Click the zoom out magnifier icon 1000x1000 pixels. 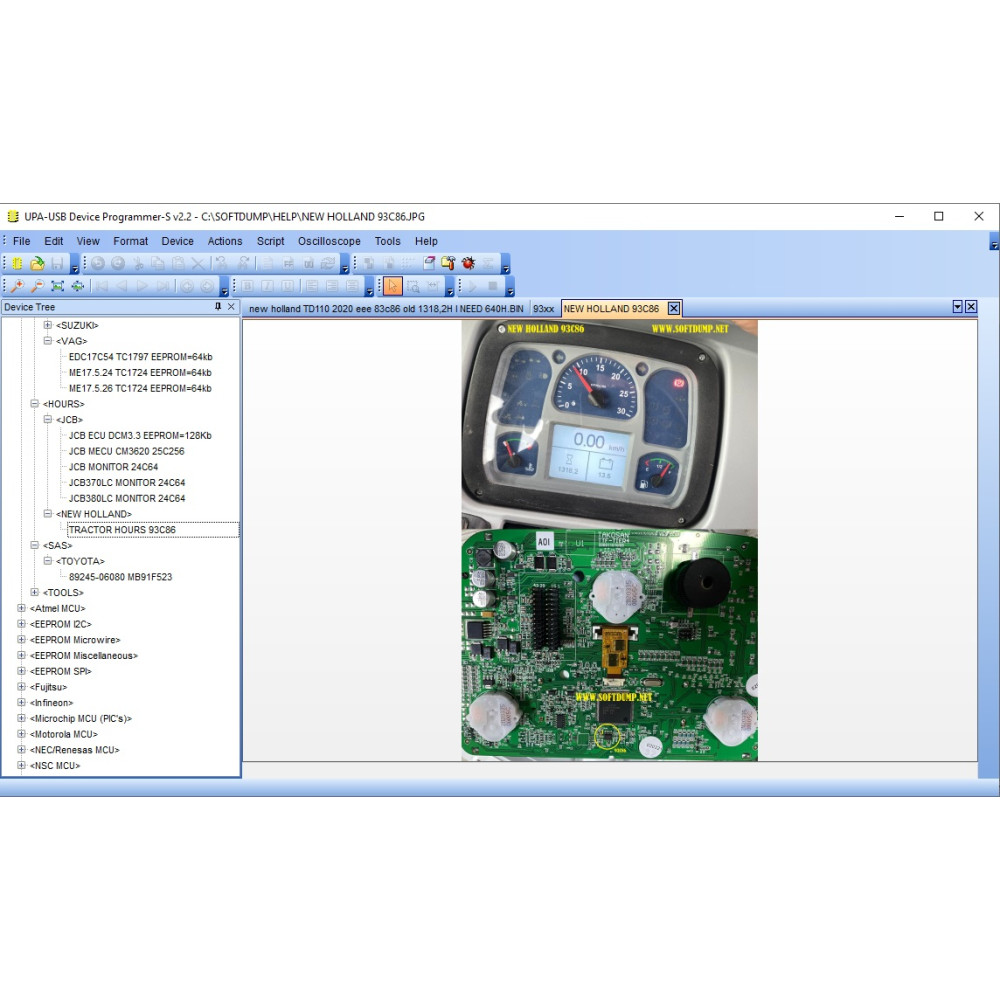tap(38, 286)
